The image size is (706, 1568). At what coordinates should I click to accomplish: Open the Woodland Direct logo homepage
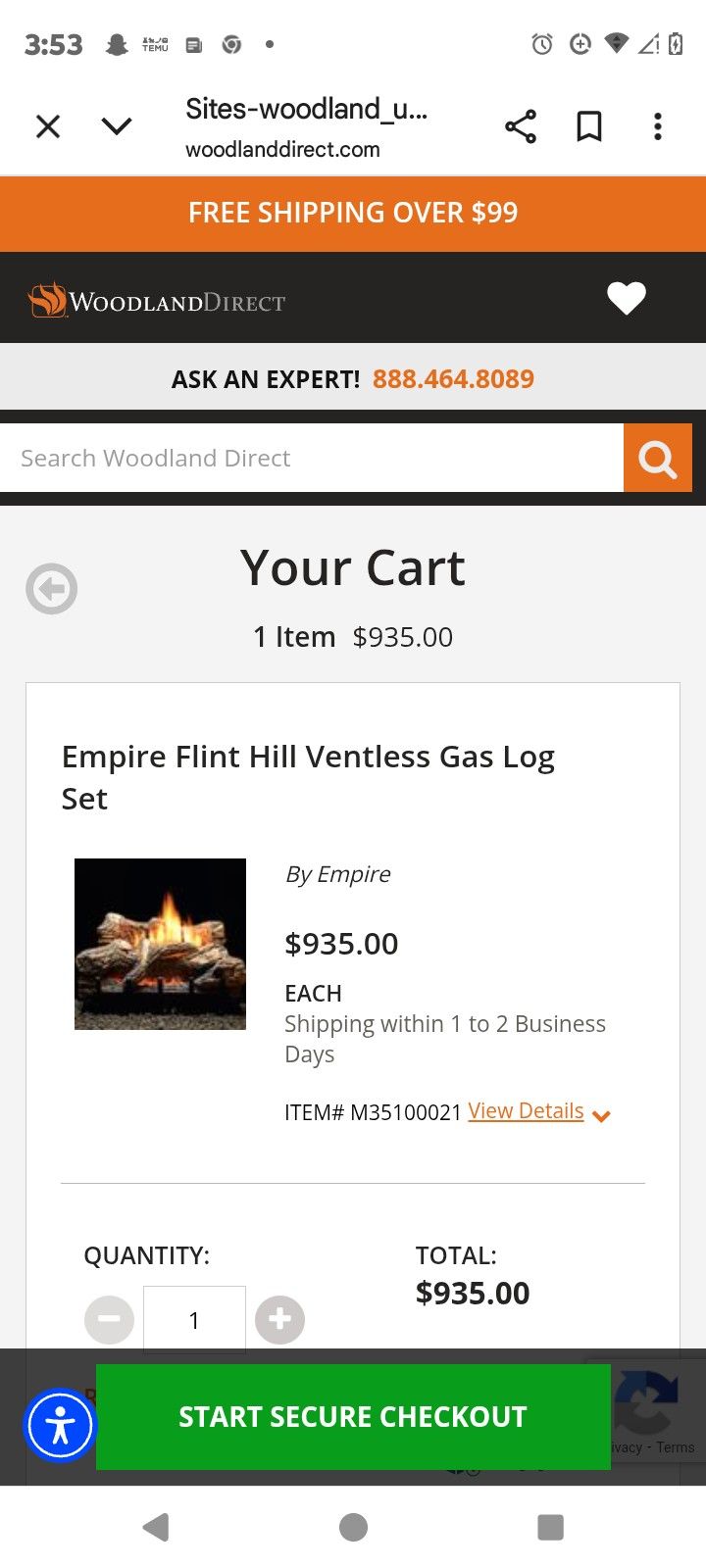pyautogui.click(x=157, y=300)
